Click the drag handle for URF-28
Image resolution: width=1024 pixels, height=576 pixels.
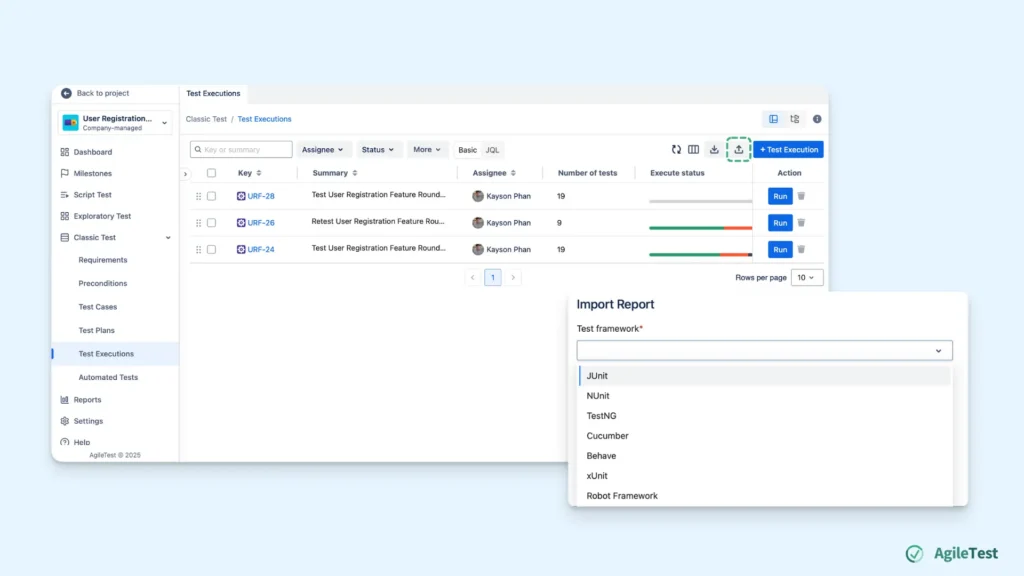point(199,196)
